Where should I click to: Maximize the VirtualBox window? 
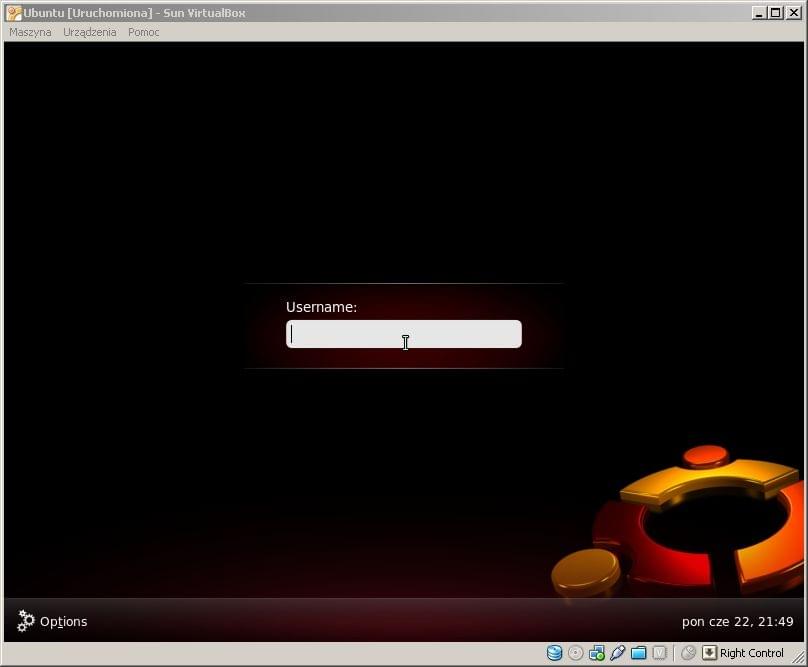pos(776,13)
